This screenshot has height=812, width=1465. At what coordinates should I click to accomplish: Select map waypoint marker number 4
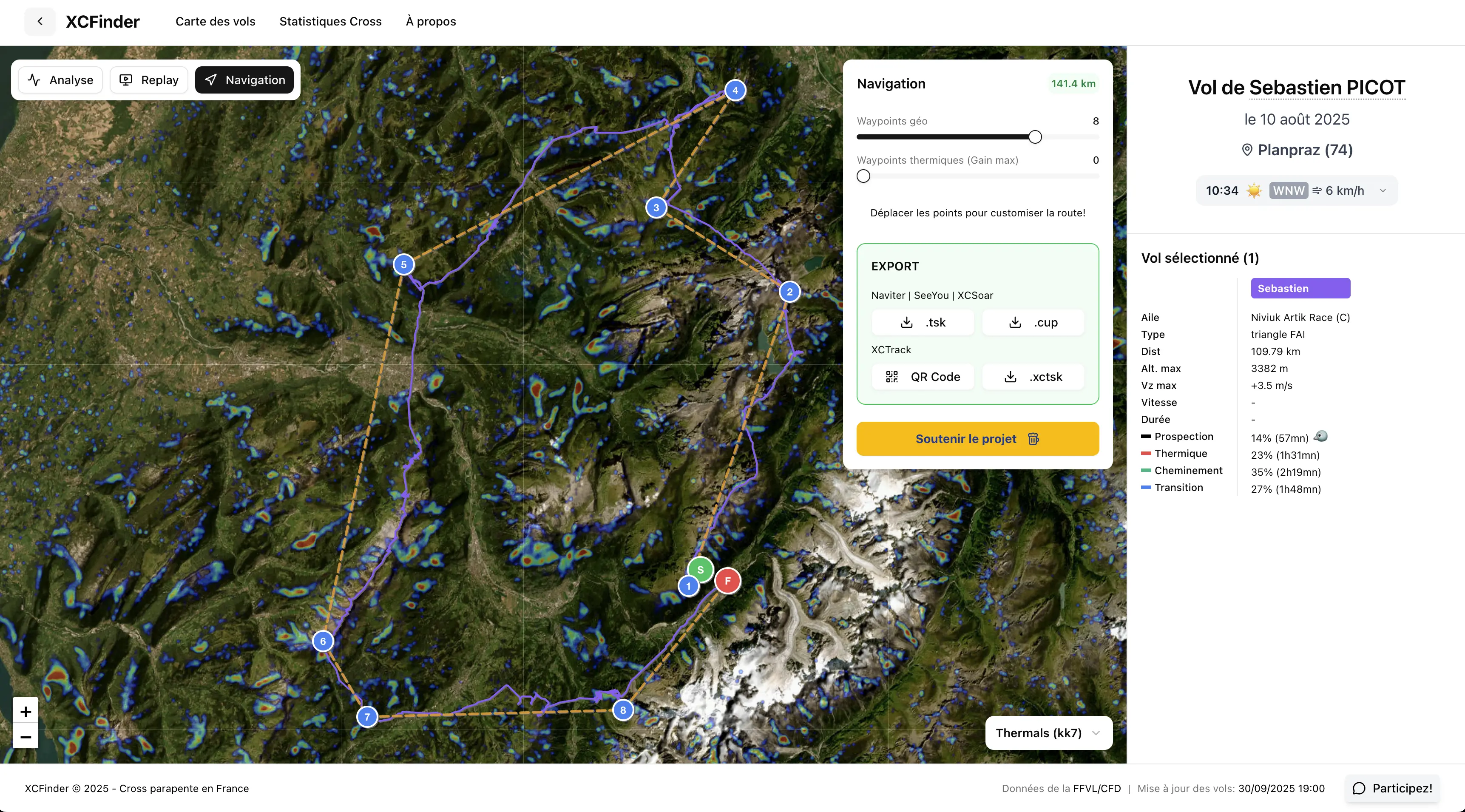(735, 90)
